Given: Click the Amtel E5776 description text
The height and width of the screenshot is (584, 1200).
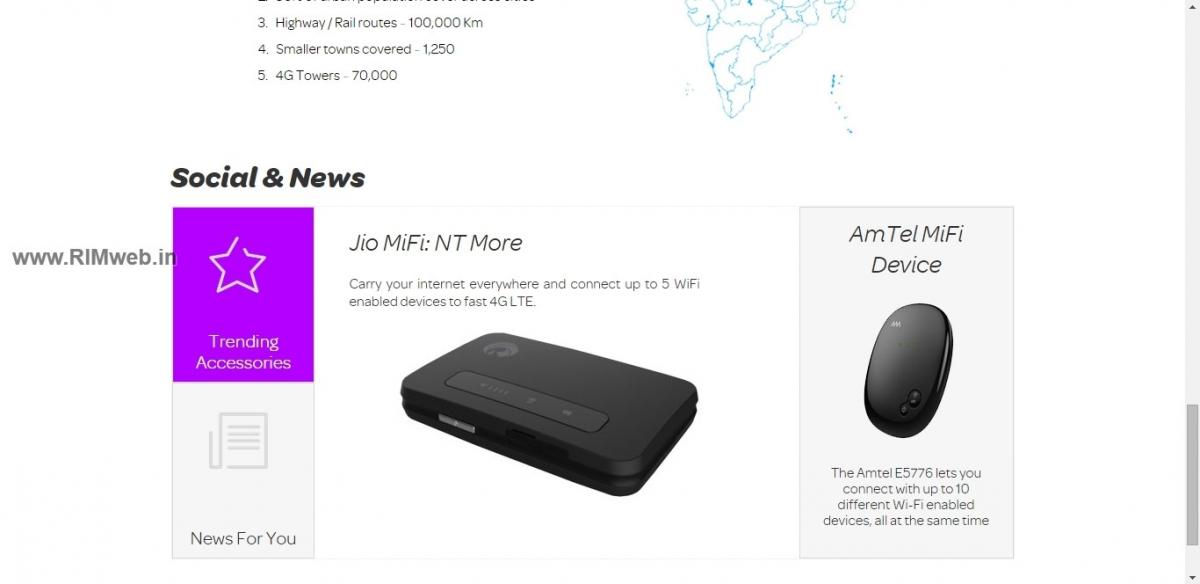Looking at the screenshot, I should [906, 496].
